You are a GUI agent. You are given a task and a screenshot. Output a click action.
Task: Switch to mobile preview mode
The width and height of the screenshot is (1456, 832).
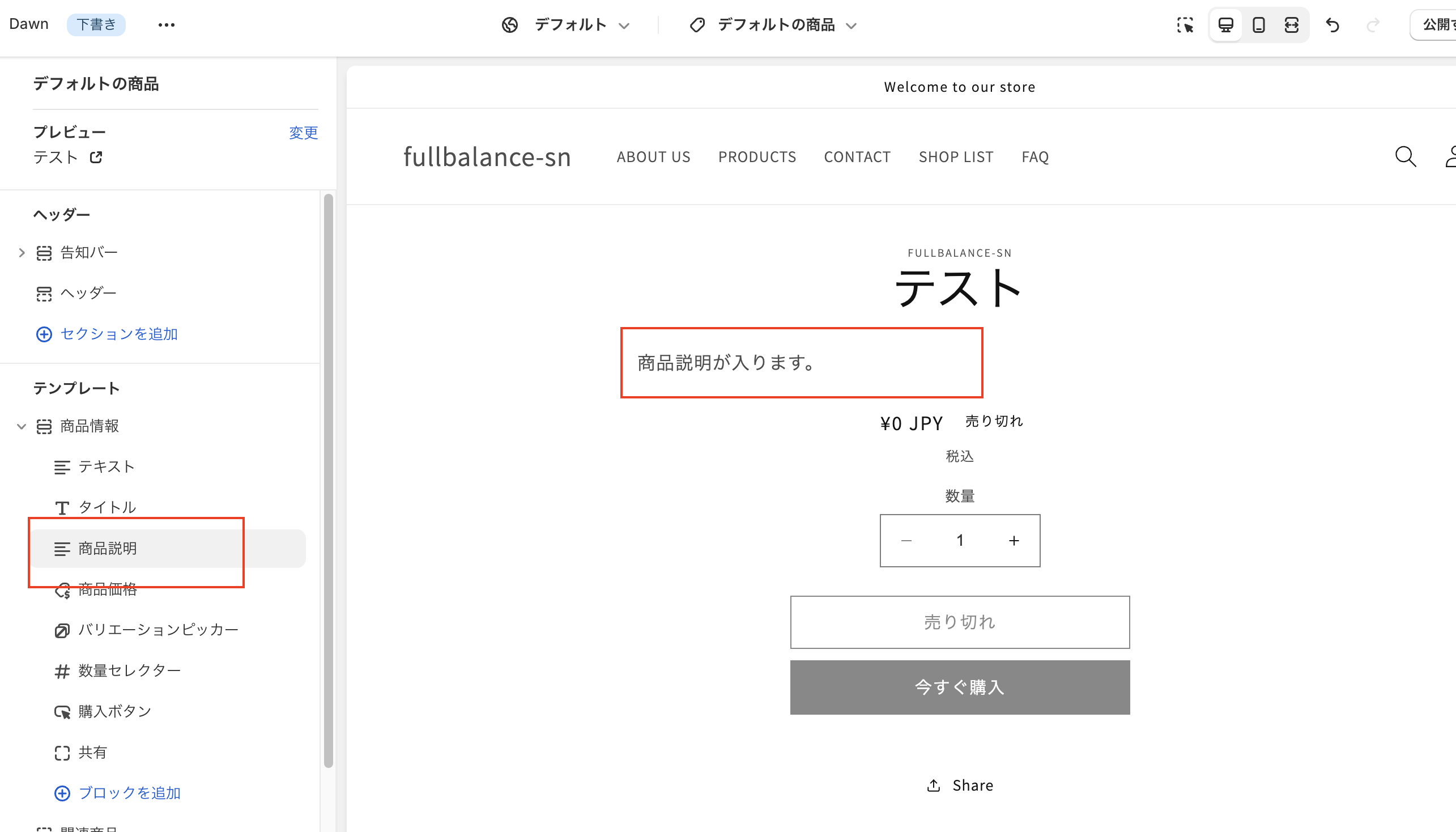(x=1258, y=25)
